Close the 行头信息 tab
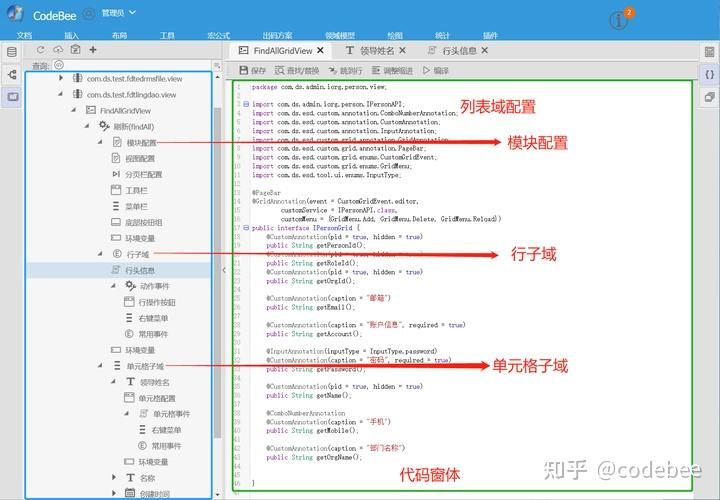 485,50
